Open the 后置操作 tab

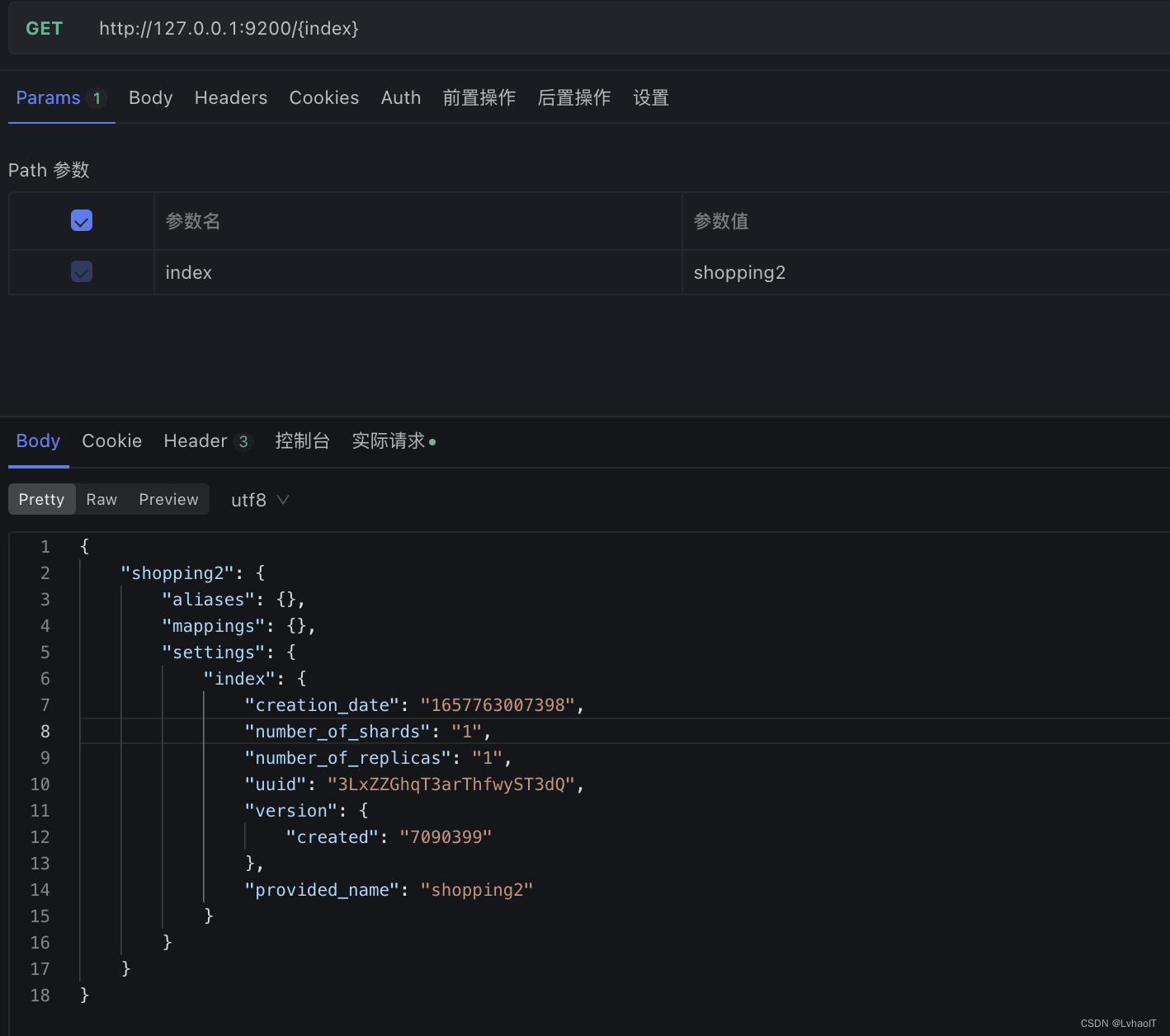pos(574,98)
